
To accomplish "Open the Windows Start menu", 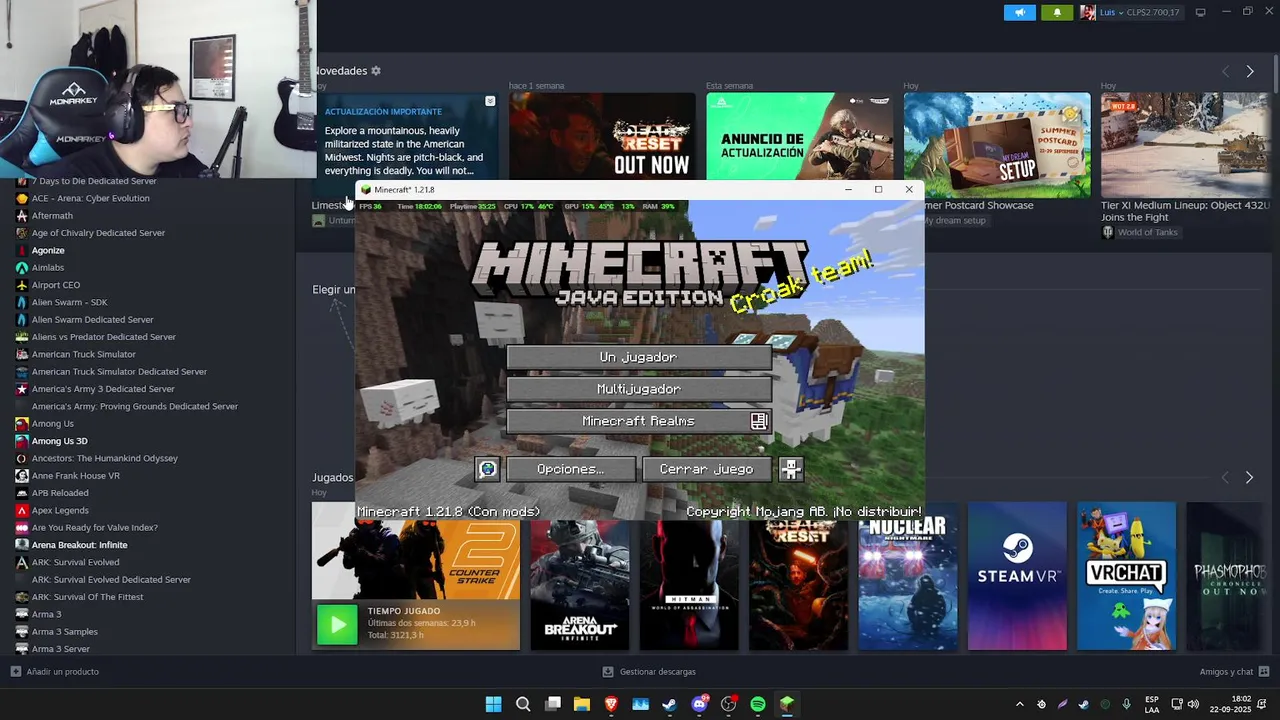I will [493, 704].
